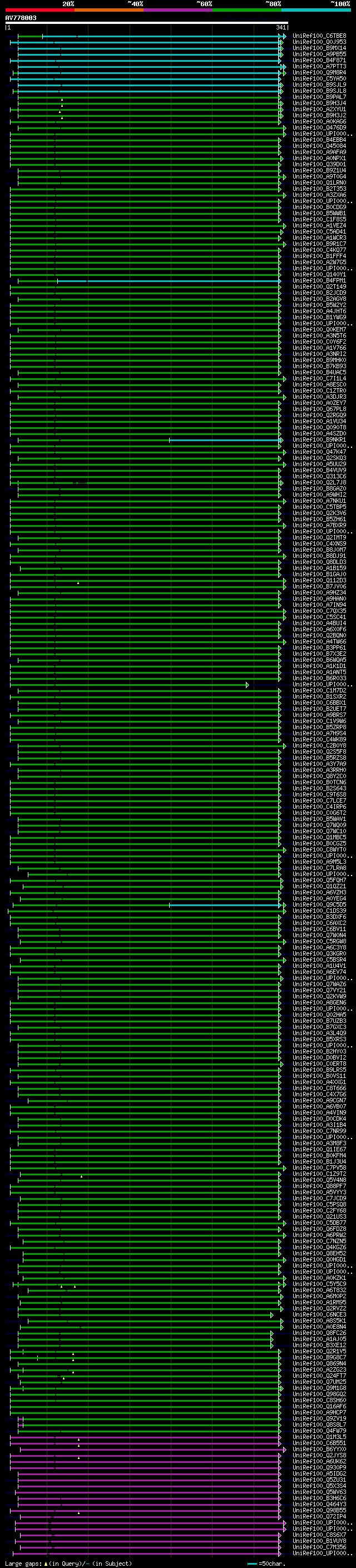Click label UniRef100_Q476D9
The width and height of the screenshot is (356, 1568).
click(x=319, y=127)
